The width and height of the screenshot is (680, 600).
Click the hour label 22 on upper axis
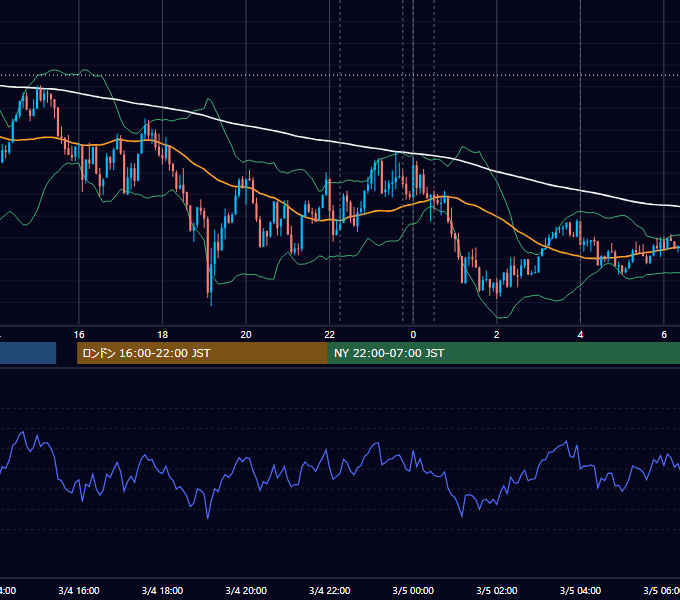[x=330, y=334]
